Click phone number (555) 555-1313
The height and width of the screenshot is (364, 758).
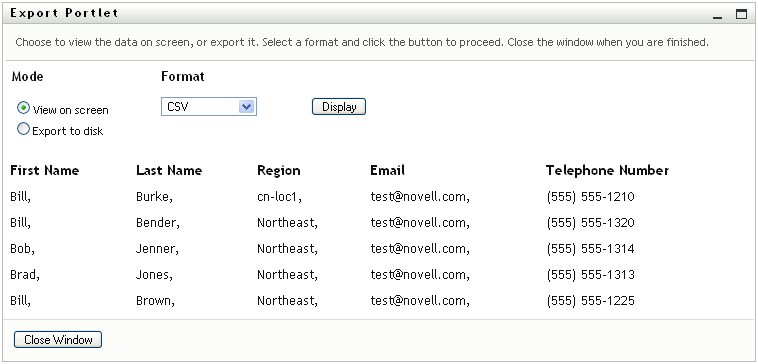(590, 275)
